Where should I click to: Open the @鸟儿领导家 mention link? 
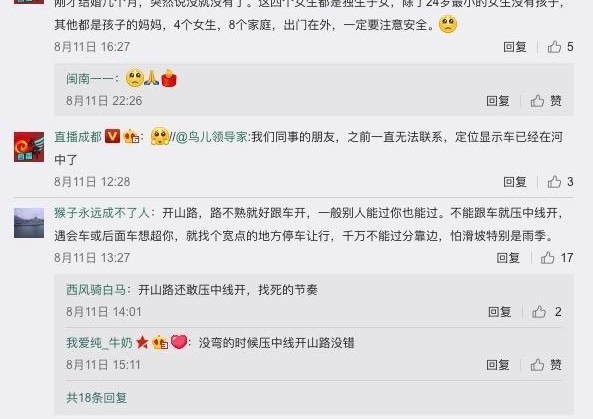(x=212, y=137)
